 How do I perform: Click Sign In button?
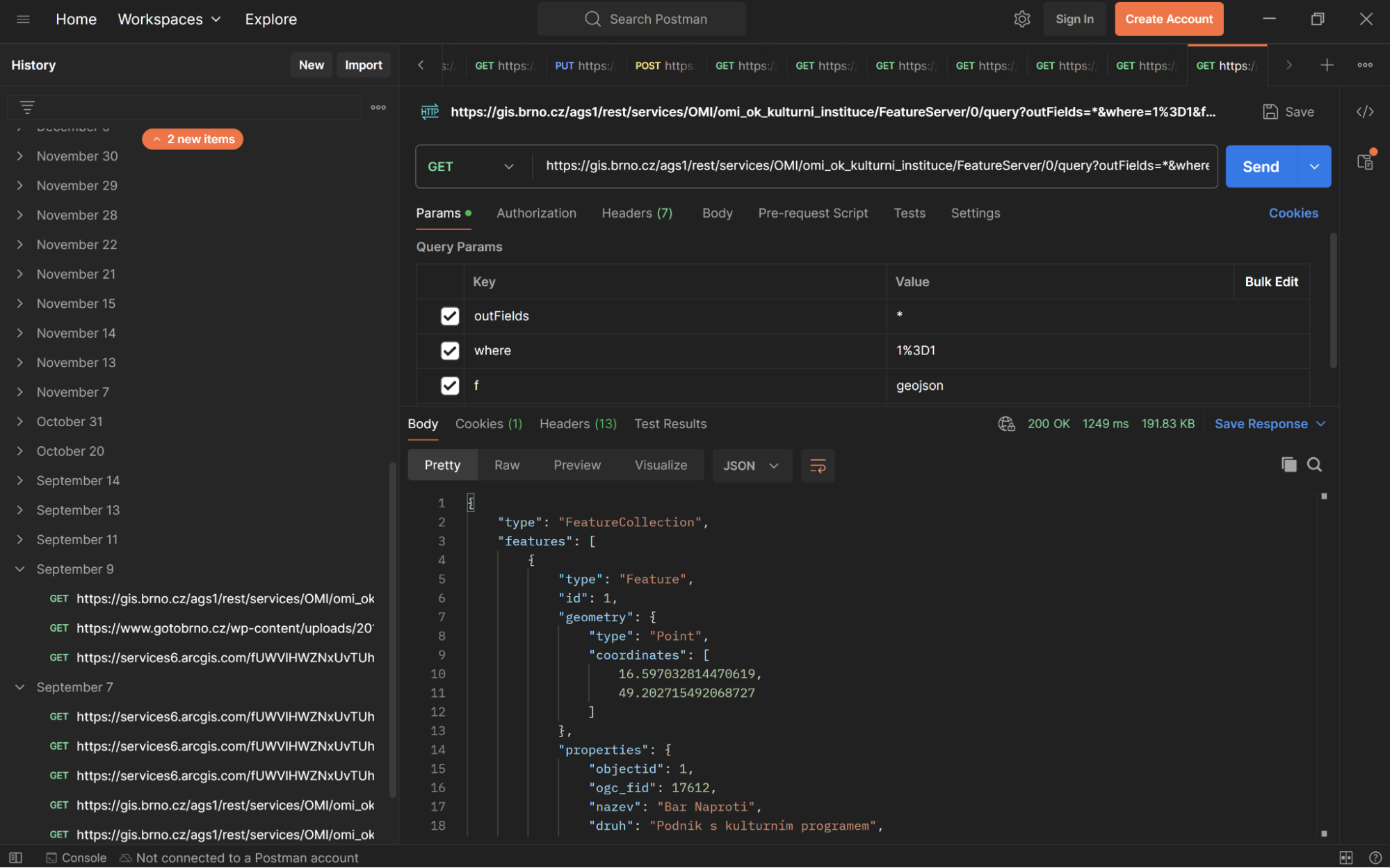[x=1074, y=19]
